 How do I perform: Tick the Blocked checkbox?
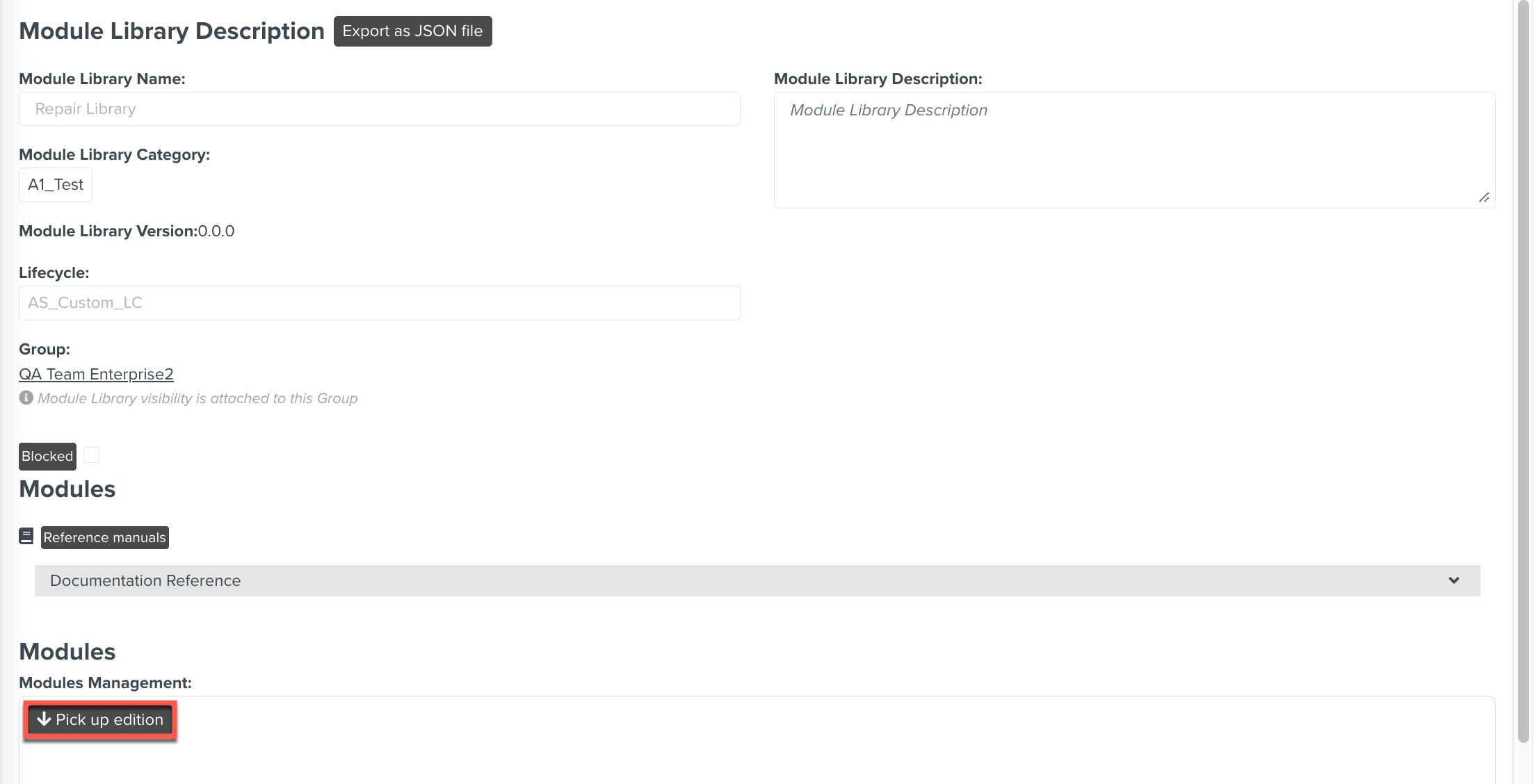(91, 455)
